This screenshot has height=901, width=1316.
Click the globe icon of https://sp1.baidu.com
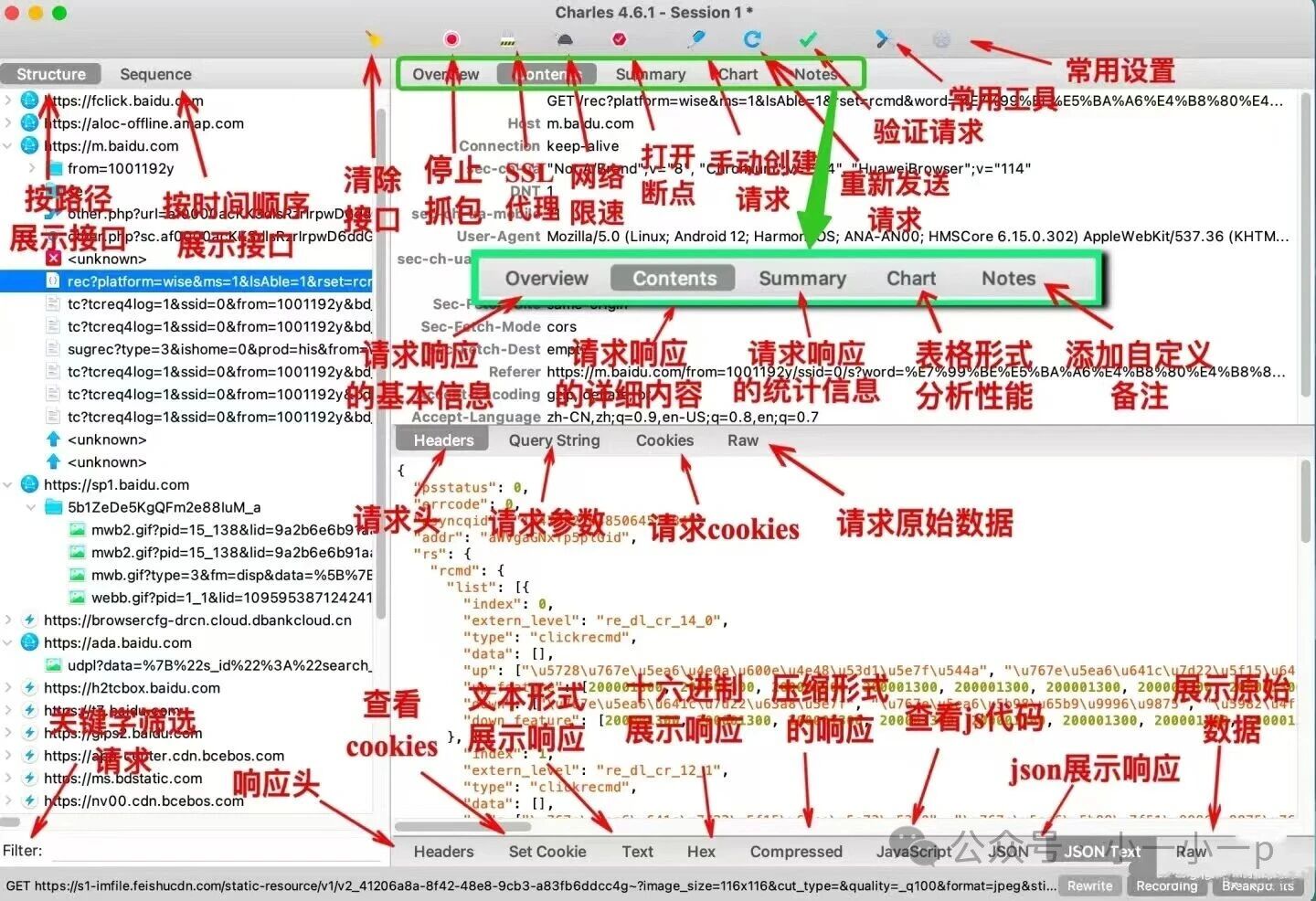click(x=29, y=484)
